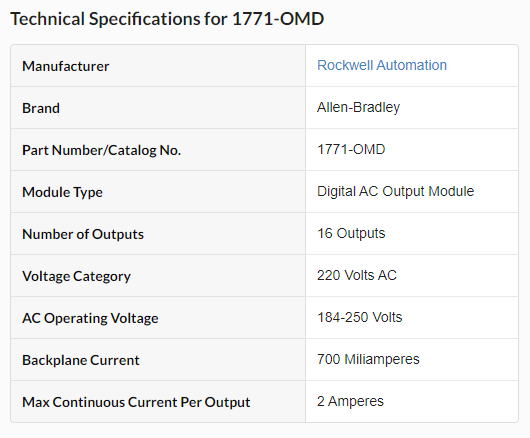Click the Voltage Category label
530x438 pixels.
pyautogui.click(x=76, y=276)
